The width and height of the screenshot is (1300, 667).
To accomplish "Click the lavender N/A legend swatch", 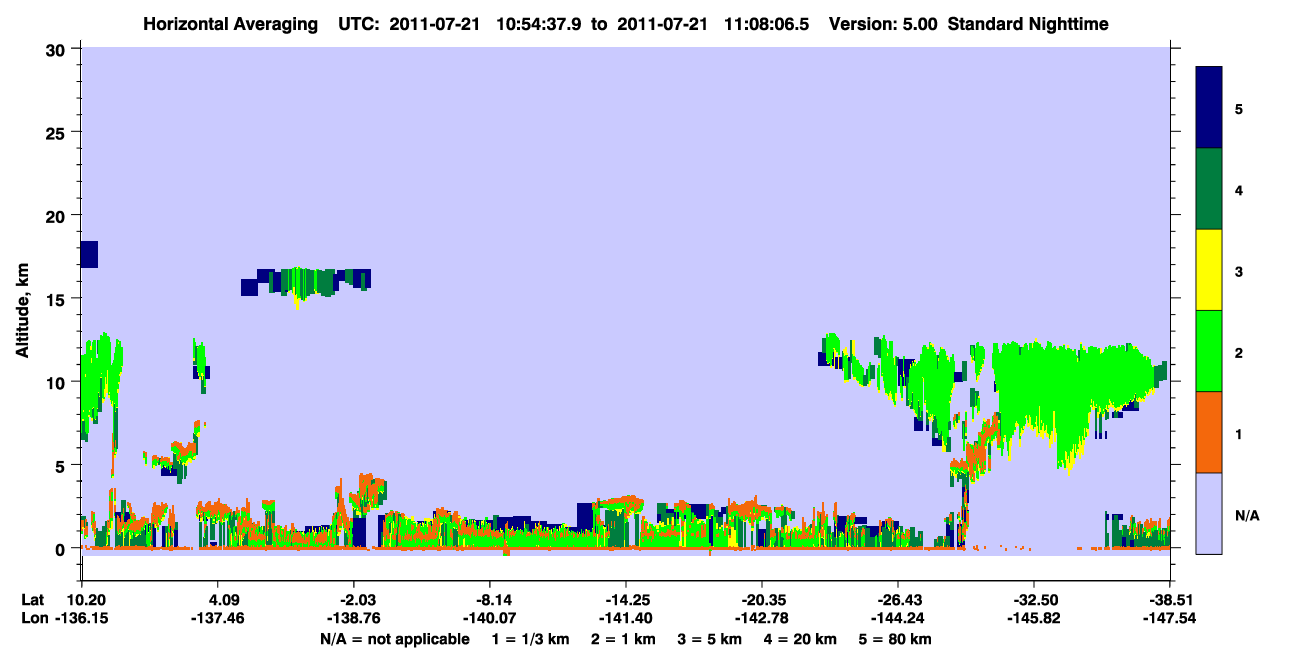I will tap(1209, 513).
